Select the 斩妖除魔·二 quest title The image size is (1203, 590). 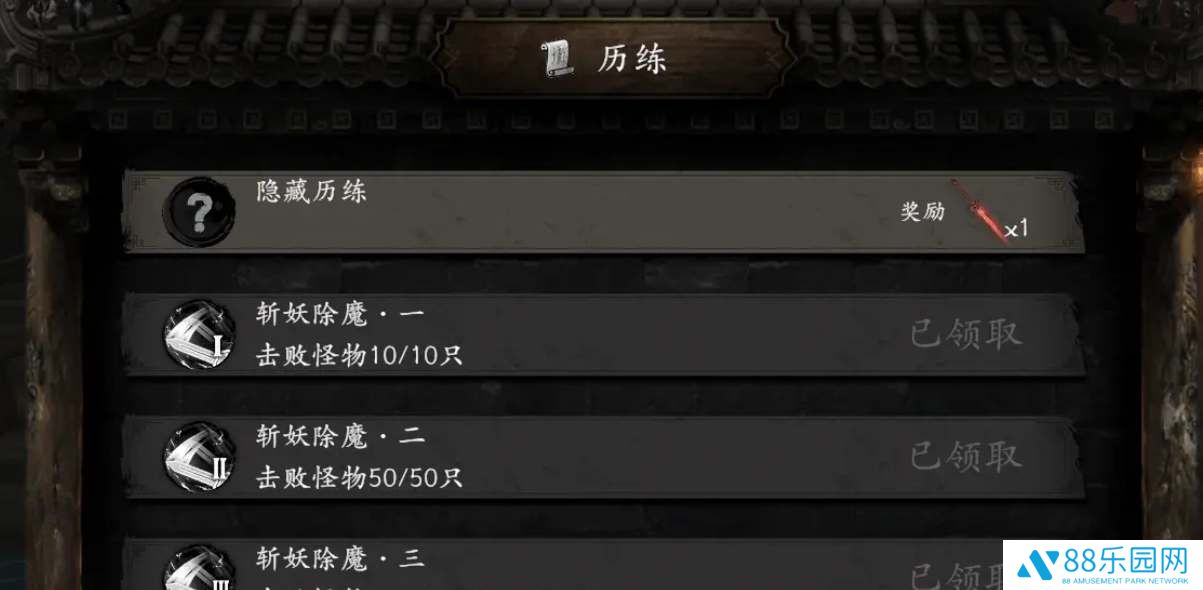(340, 436)
